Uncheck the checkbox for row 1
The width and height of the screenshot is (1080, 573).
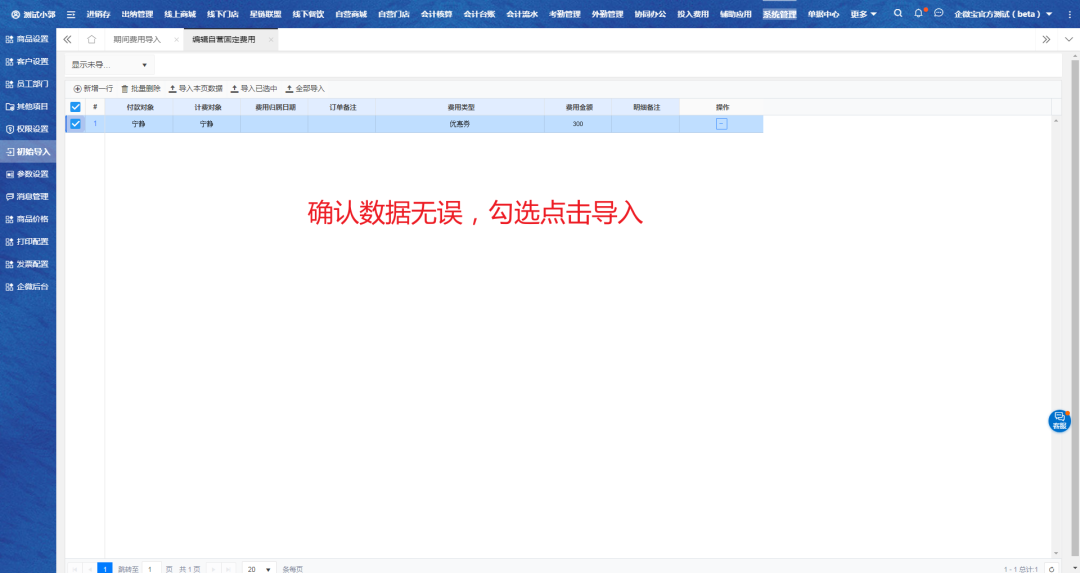pos(75,124)
